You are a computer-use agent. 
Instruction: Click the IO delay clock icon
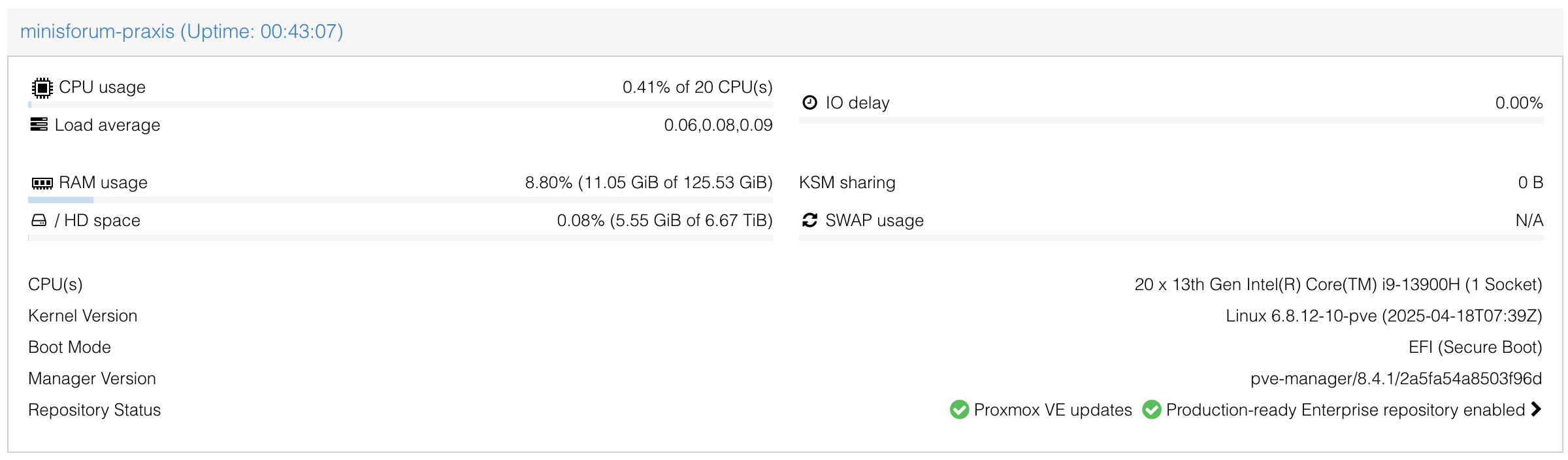(809, 103)
